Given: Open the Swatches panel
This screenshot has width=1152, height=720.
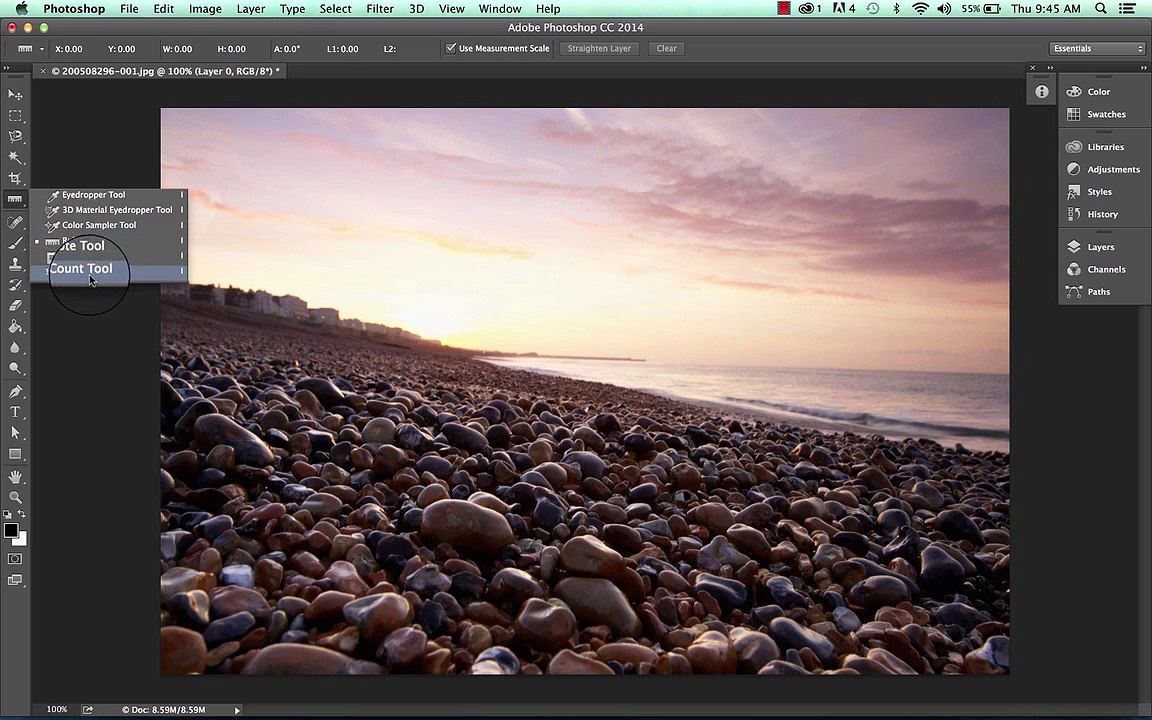Looking at the screenshot, I should (x=1104, y=115).
